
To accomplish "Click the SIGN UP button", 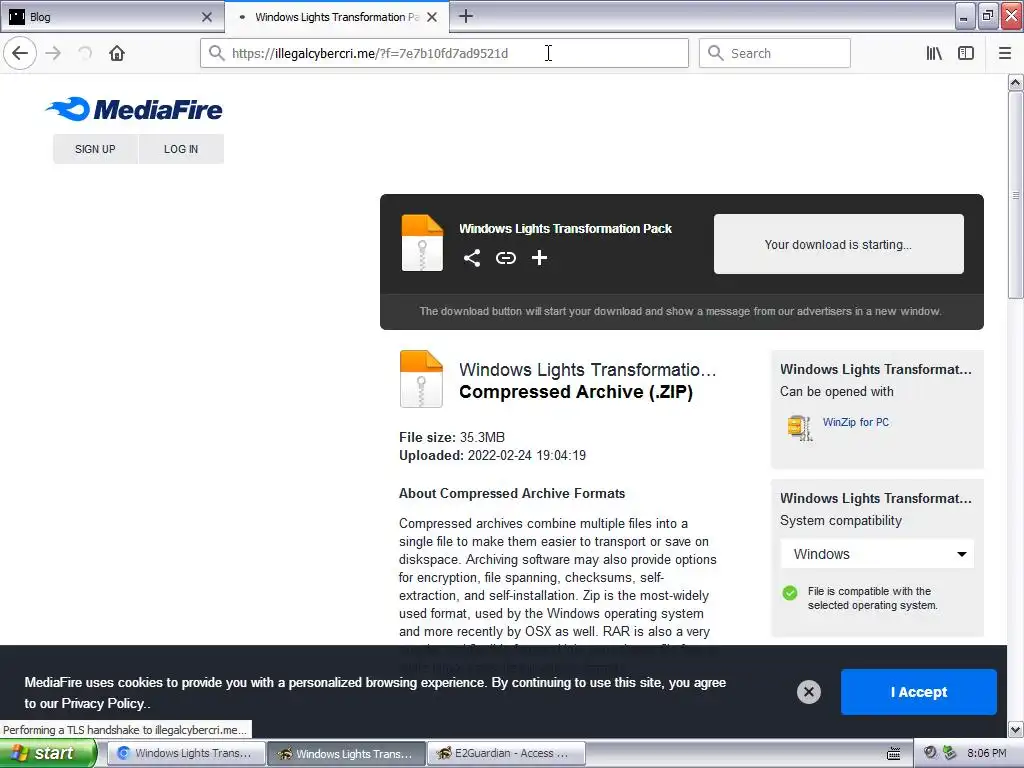I will 95,149.
